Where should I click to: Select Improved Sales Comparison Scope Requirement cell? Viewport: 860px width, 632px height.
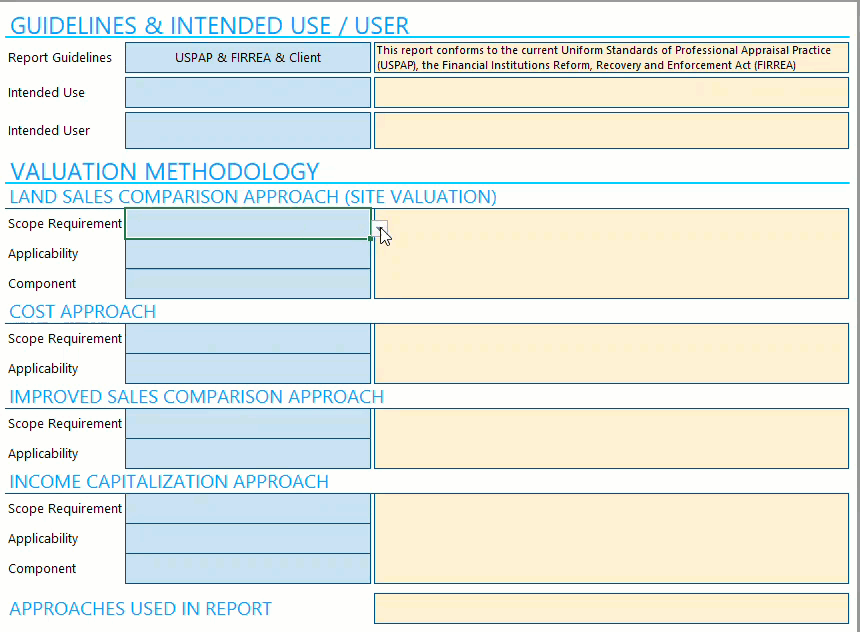[x=248, y=424]
